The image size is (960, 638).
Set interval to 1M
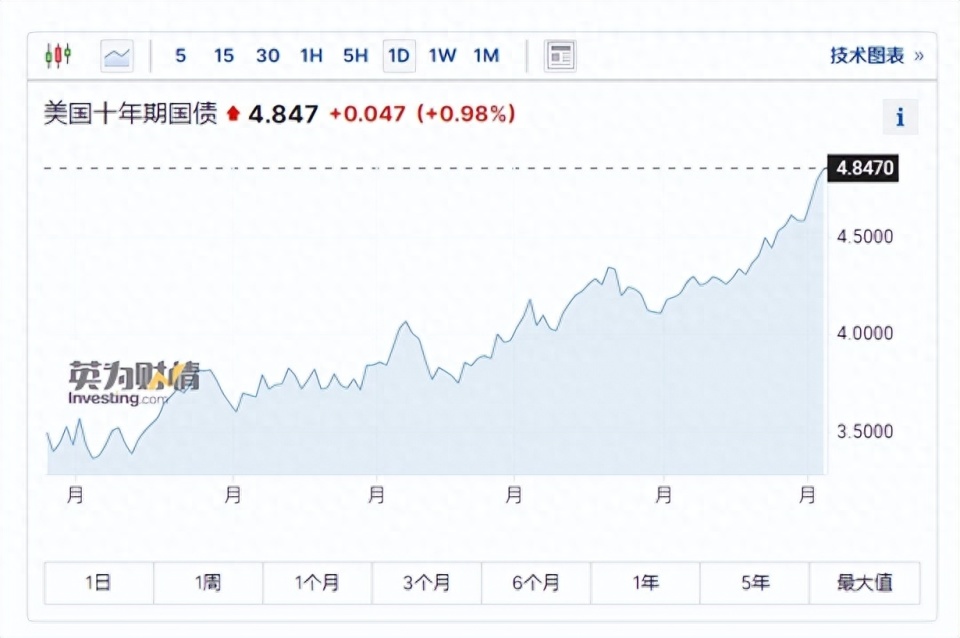[486, 56]
